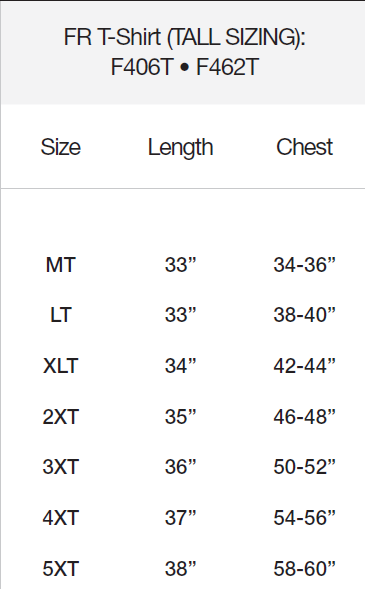Click the Size column header

click(x=60, y=147)
